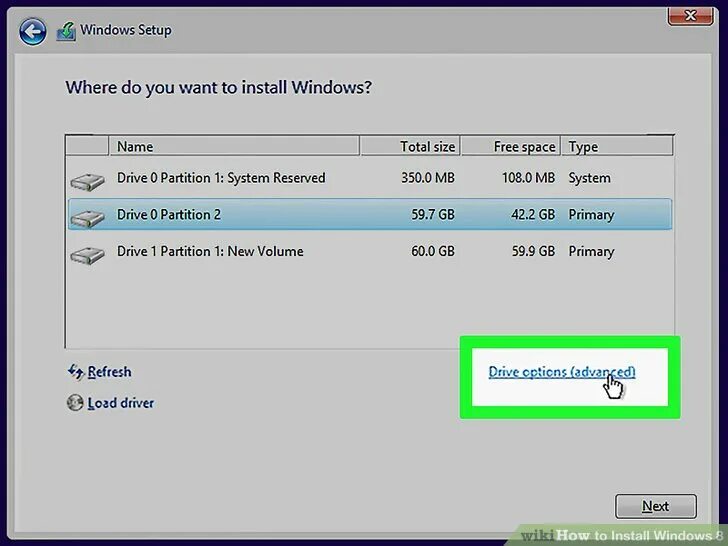
Task: Sort by the Total size column header
Action: (410, 146)
